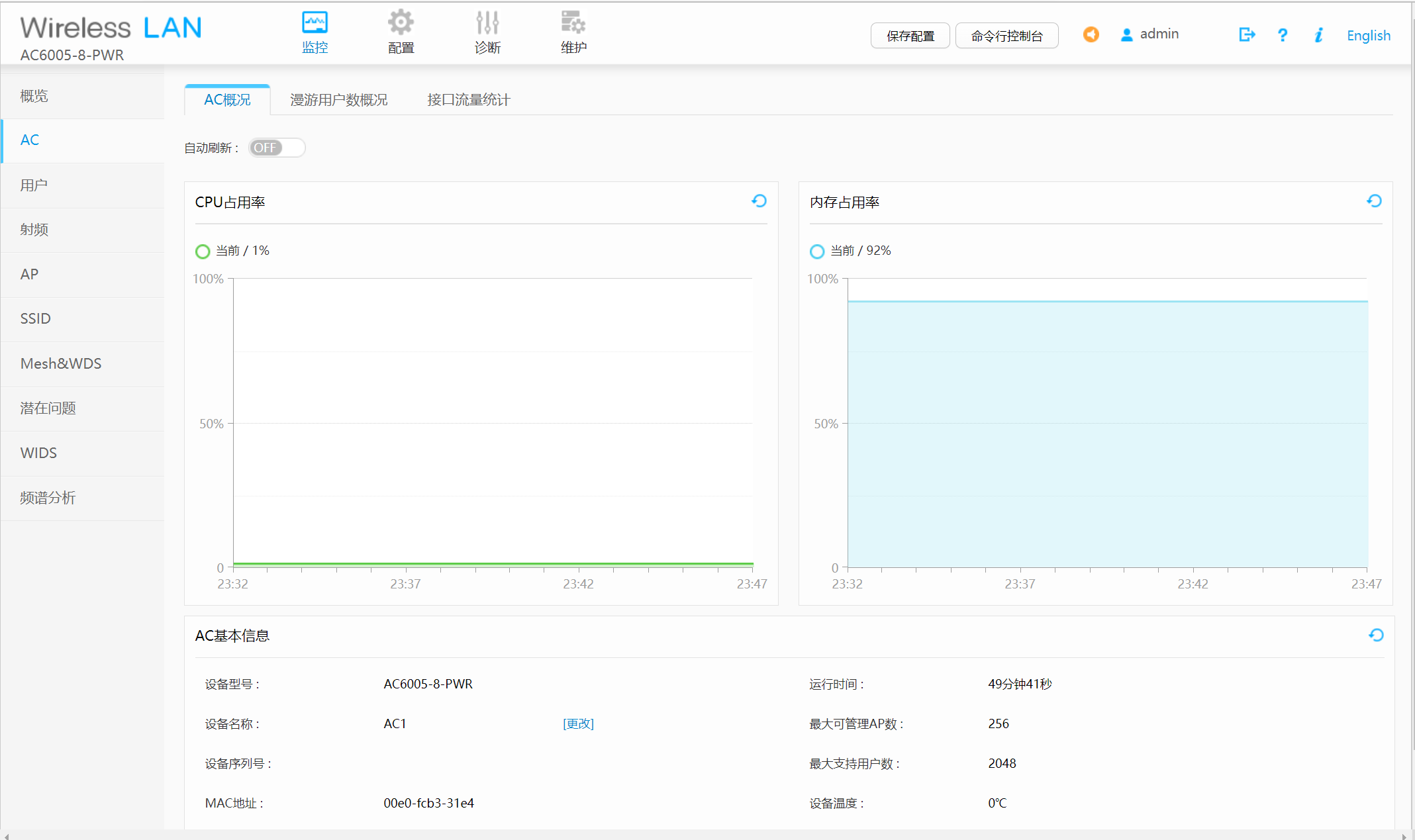Click the 更改 device name link

pos(578,723)
